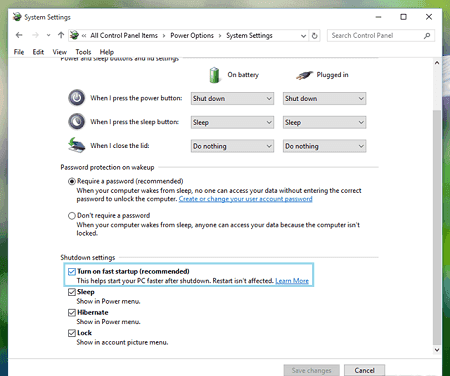Click the Cancel button
Viewport: 450px width, 376px height.
coord(364,370)
